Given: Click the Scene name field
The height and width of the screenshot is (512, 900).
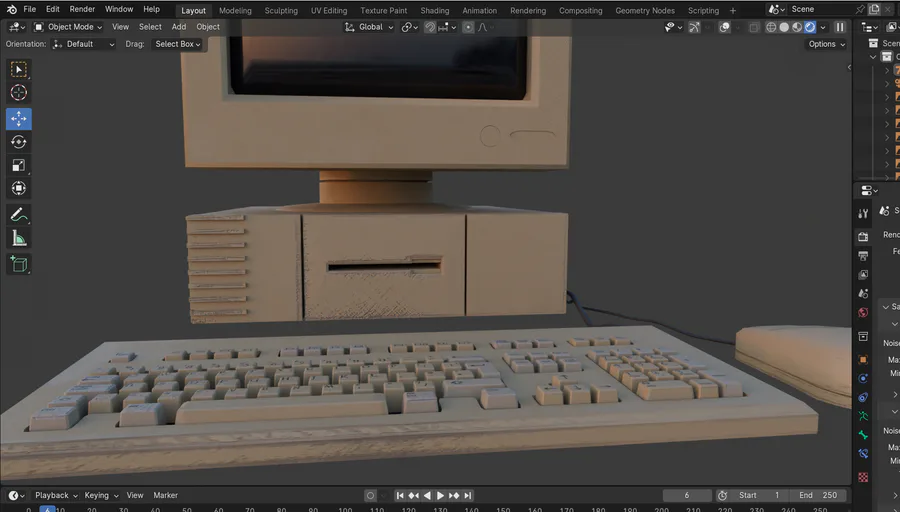Looking at the screenshot, I should [820, 9].
